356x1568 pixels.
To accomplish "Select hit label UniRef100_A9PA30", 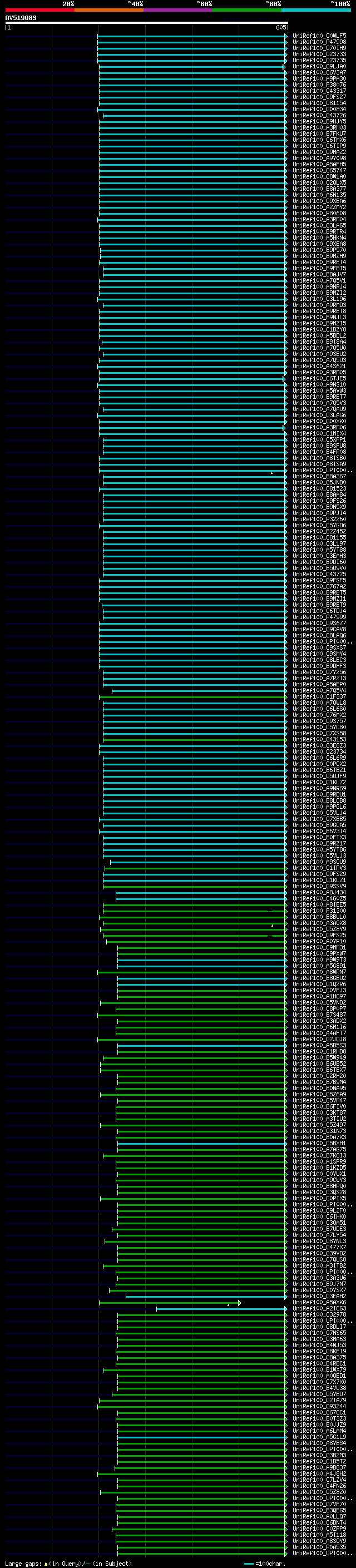I will tap(319, 79).
